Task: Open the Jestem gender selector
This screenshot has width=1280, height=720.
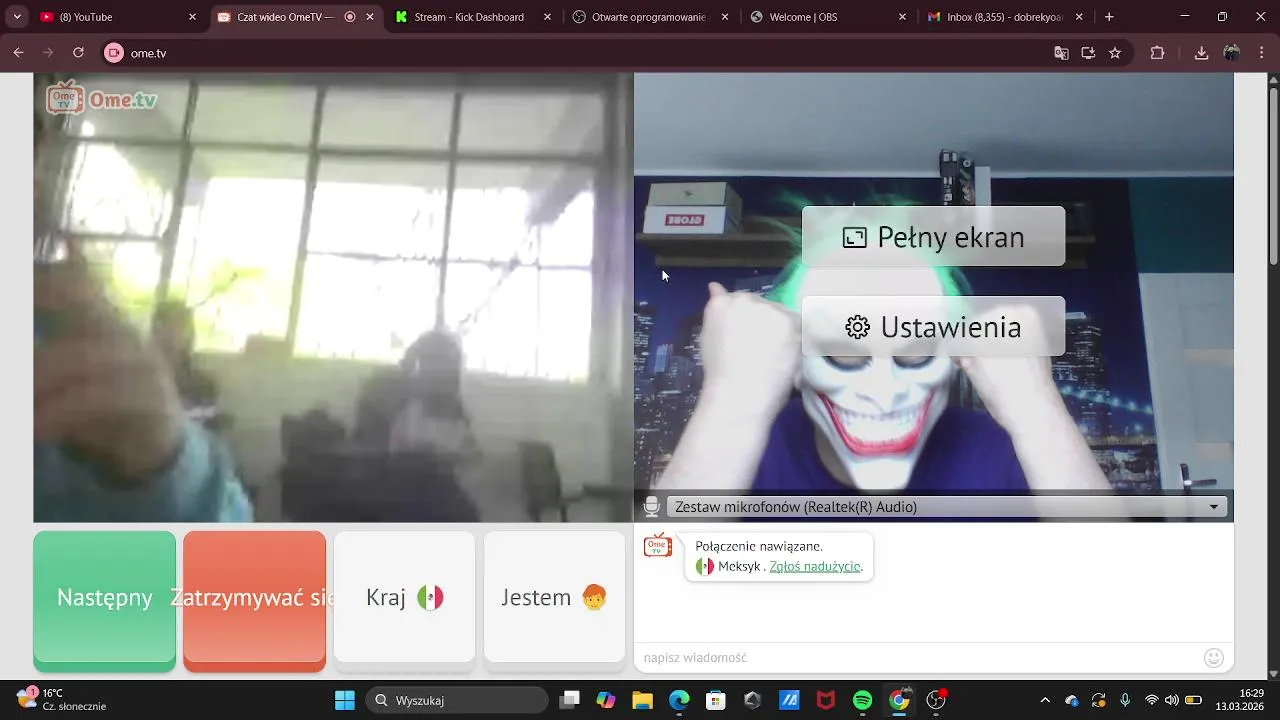Action: click(554, 597)
